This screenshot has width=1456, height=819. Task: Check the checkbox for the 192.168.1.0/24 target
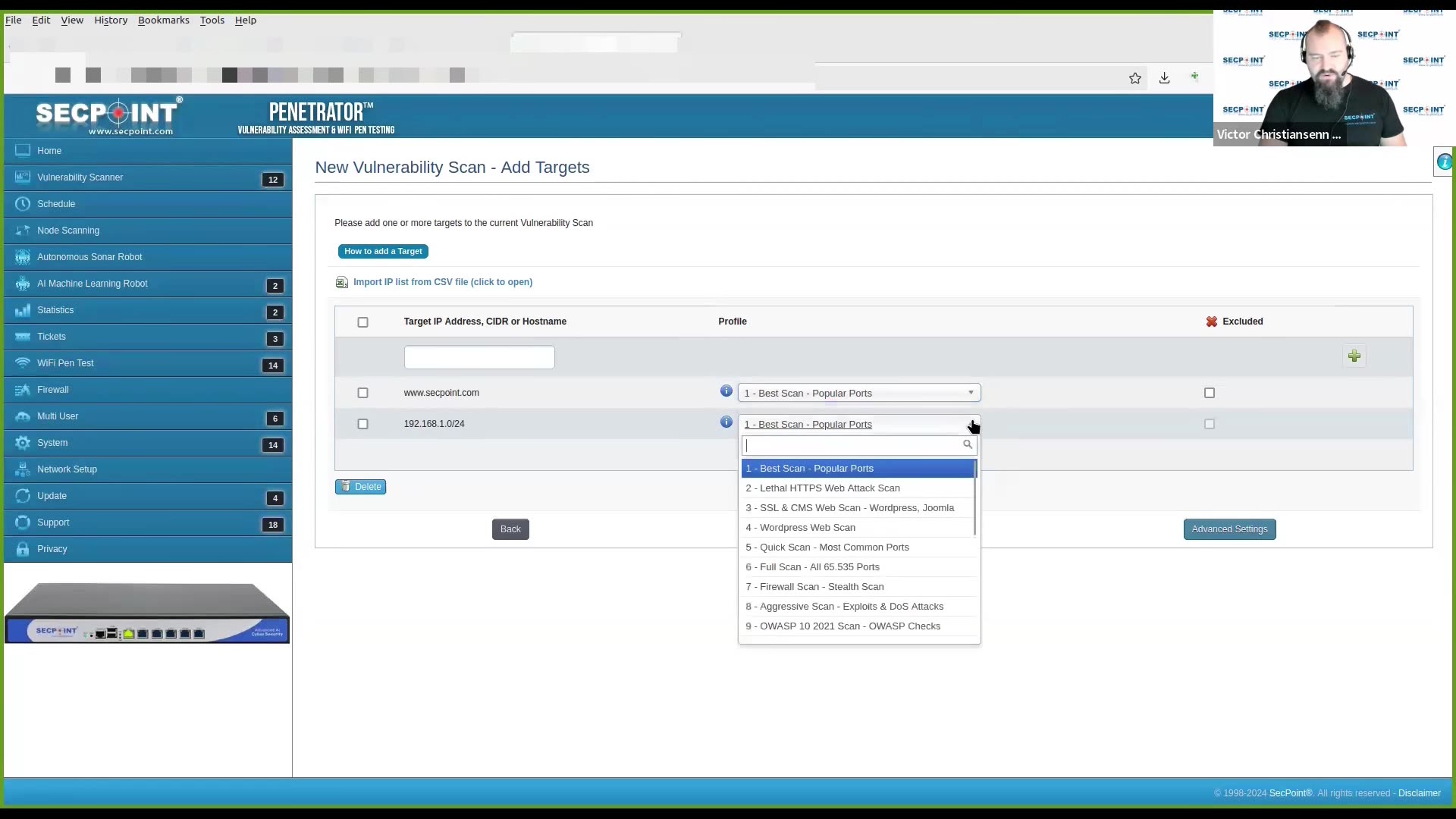[x=362, y=423]
